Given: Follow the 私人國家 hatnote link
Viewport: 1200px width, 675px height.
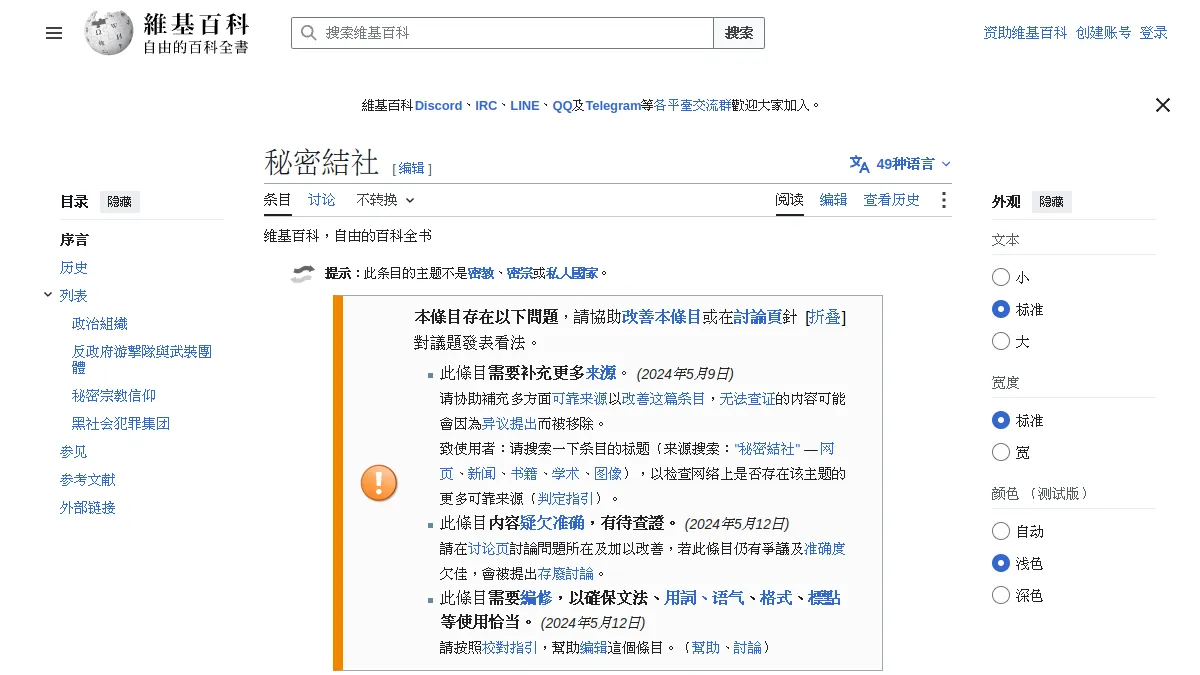Looking at the screenshot, I should (572, 273).
